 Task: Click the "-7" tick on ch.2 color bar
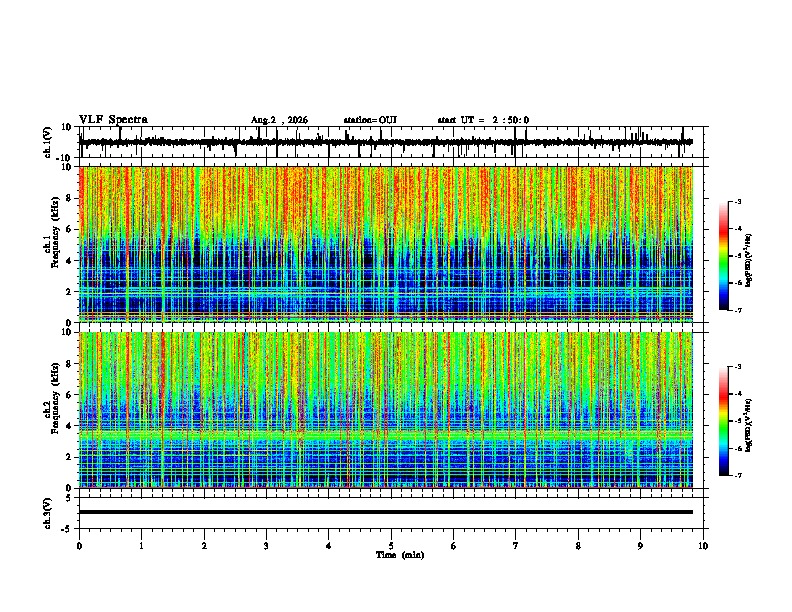coord(738,476)
